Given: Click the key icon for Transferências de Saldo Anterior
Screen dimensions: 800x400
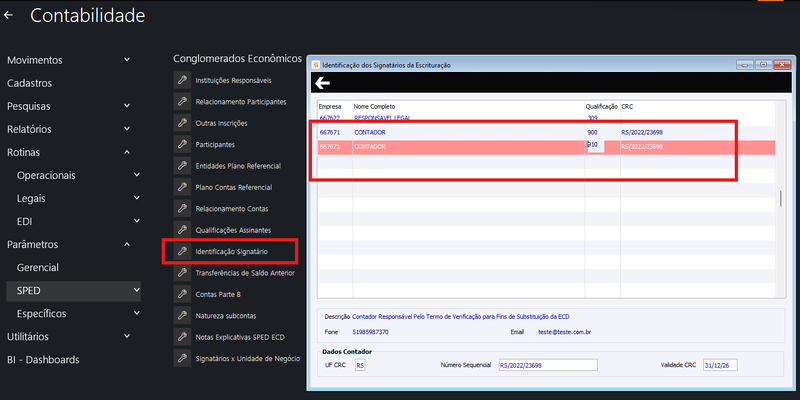Looking at the screenshot, I should click(x=182, y=273).
